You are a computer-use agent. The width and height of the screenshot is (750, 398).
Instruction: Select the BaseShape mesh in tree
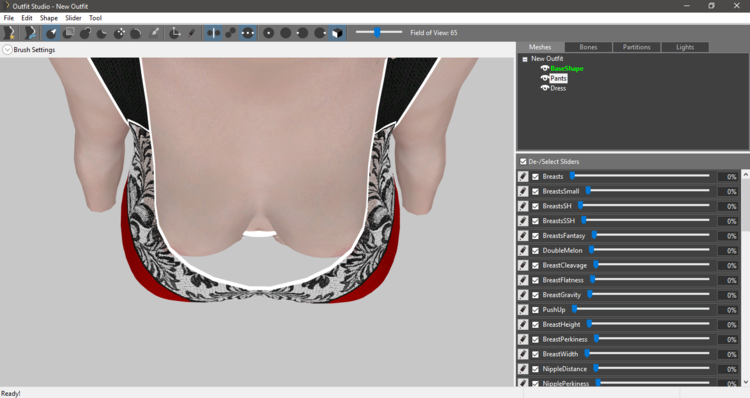click(567, 68)
